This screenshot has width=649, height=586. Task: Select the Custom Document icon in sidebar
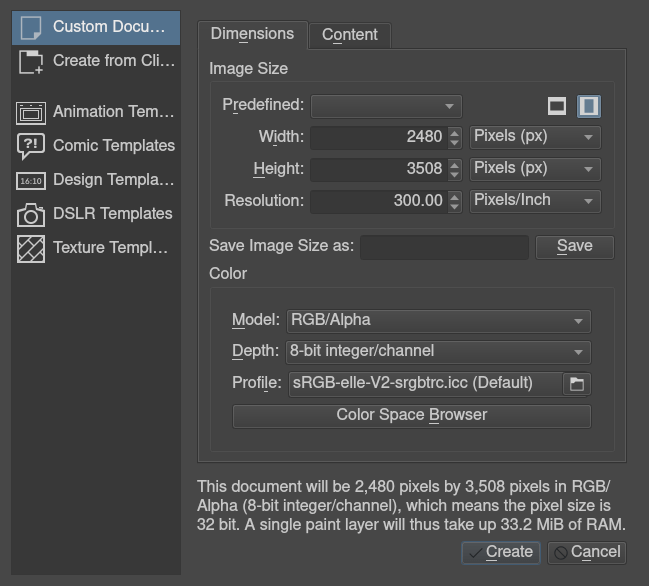[31, 27]
